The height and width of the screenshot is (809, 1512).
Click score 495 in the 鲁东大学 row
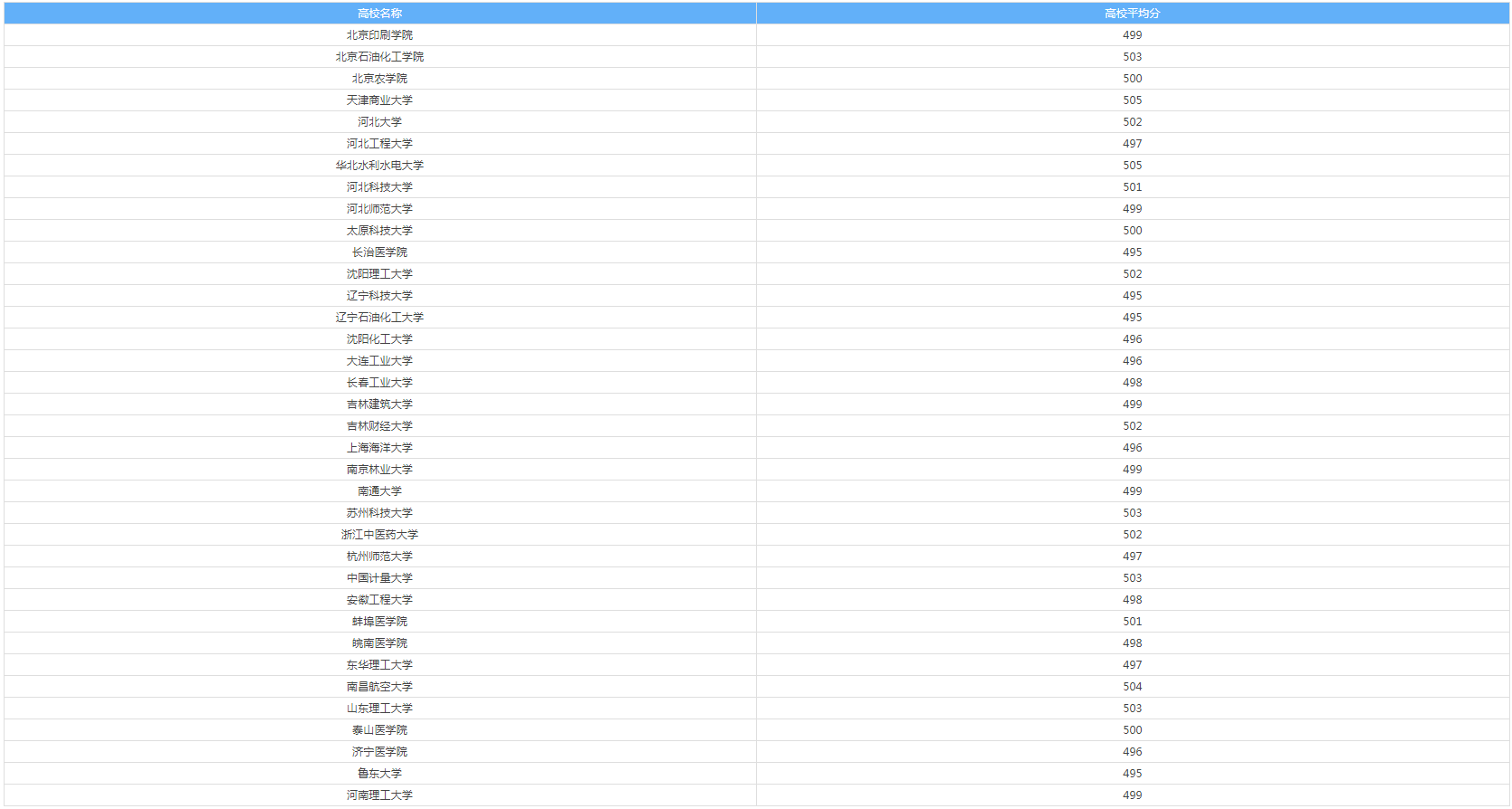click(x=1133, y=774)
